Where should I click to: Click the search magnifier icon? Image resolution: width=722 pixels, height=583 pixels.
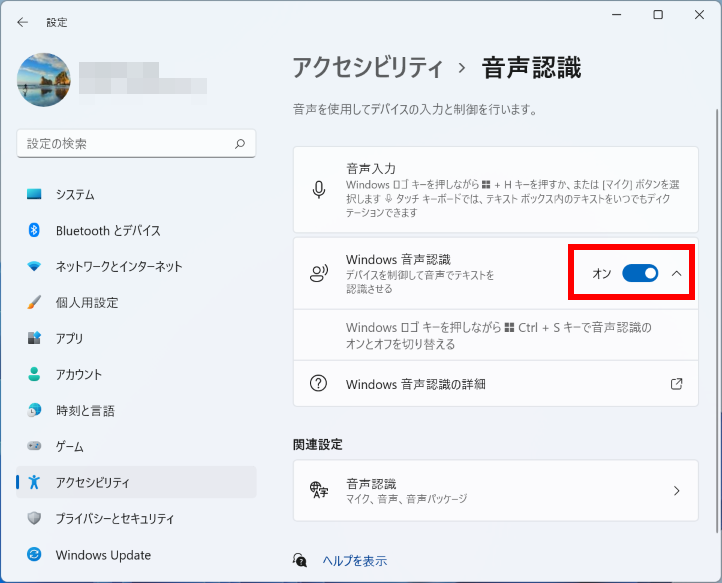pyautogui.click(x=240, y=144)
